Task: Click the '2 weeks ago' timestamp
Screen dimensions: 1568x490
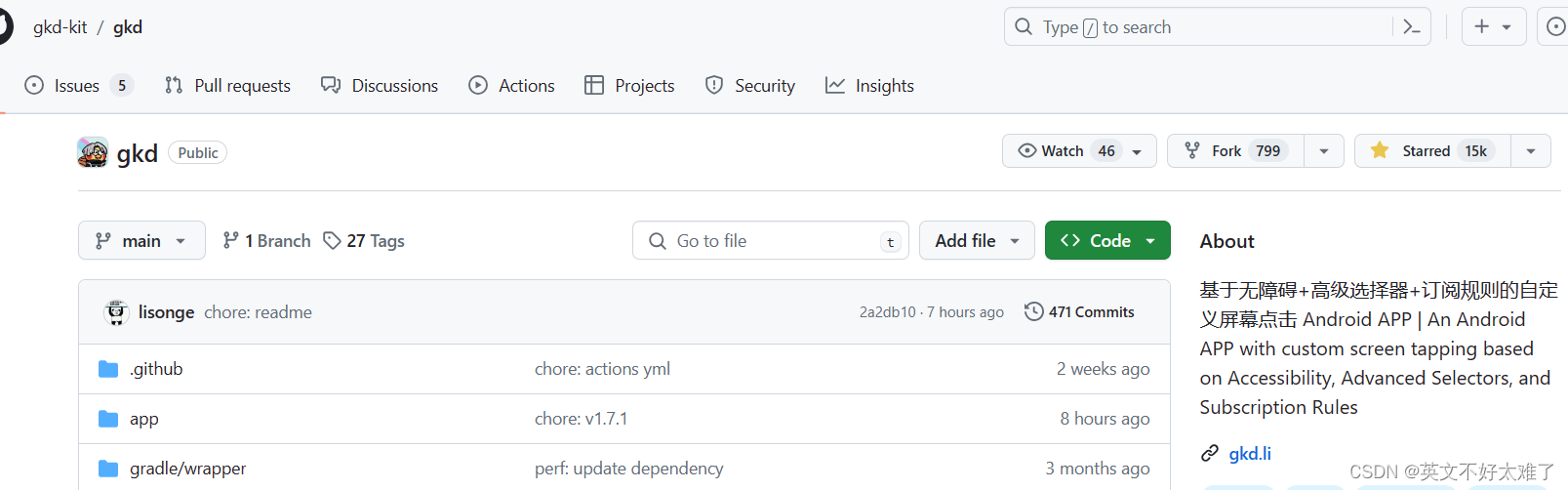Action: click(1103, 369)
